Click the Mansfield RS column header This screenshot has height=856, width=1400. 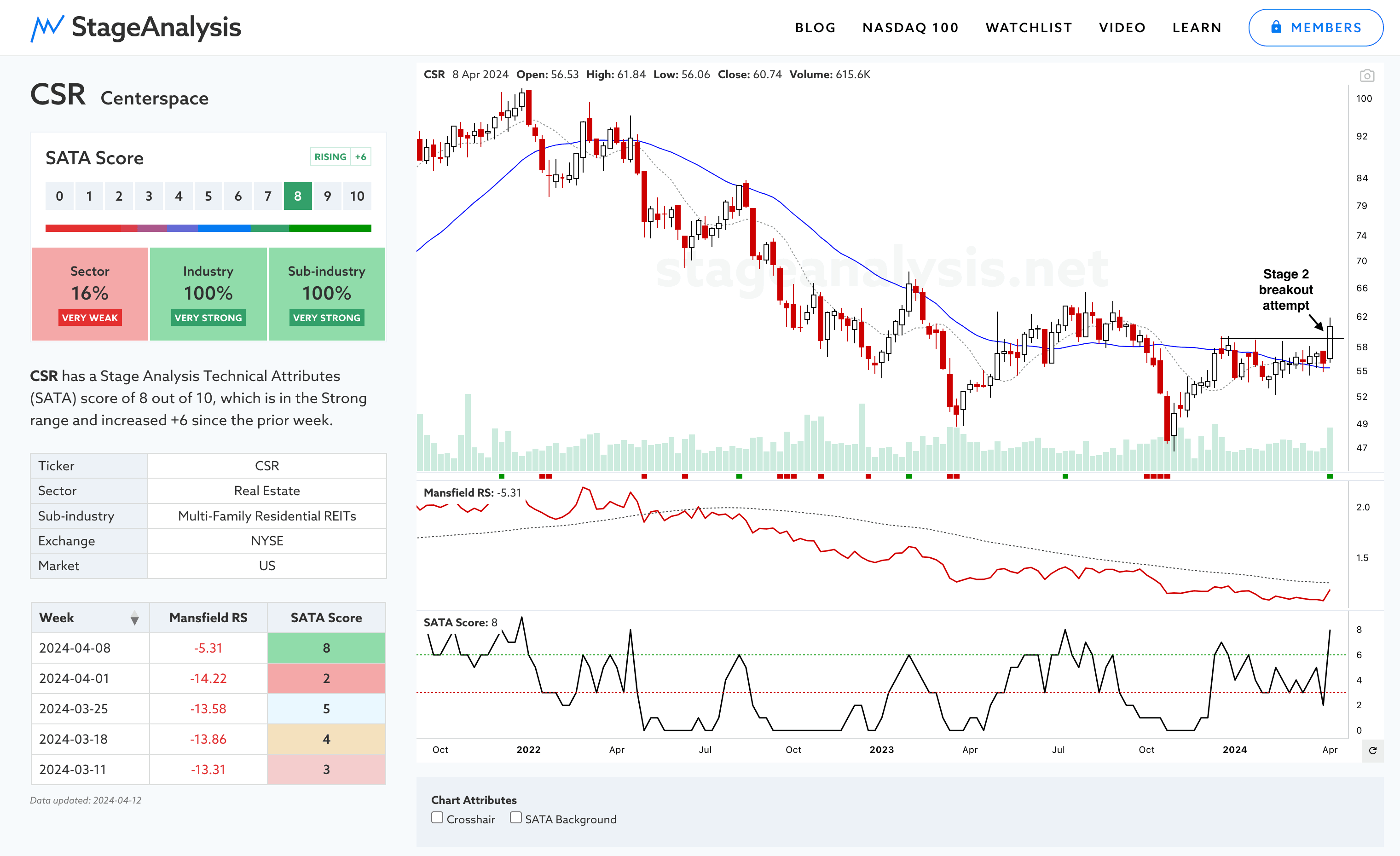(x=208, y=618)
